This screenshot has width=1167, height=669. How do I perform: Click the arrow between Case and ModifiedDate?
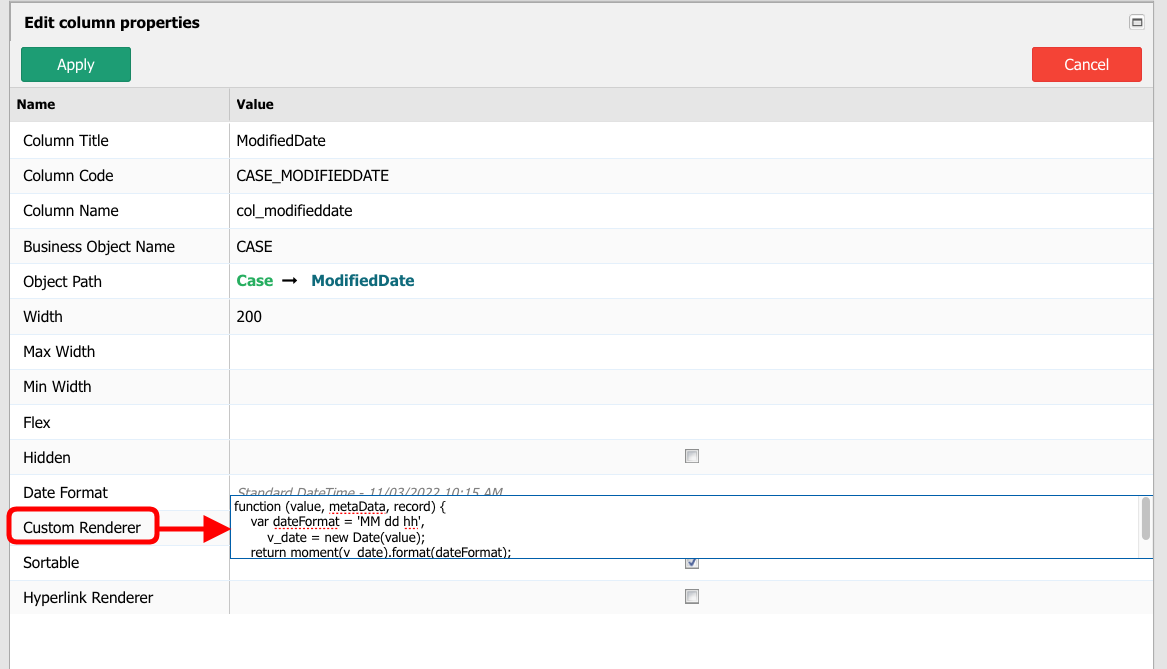288,281
